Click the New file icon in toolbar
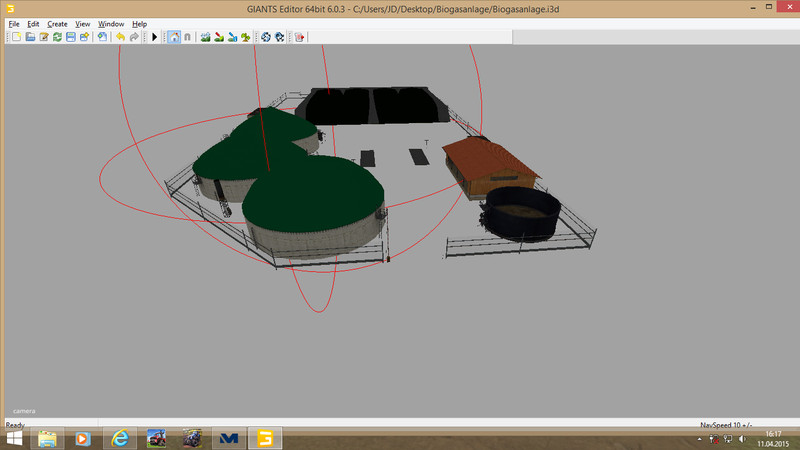The image size is (800, 450). (16, 37)
